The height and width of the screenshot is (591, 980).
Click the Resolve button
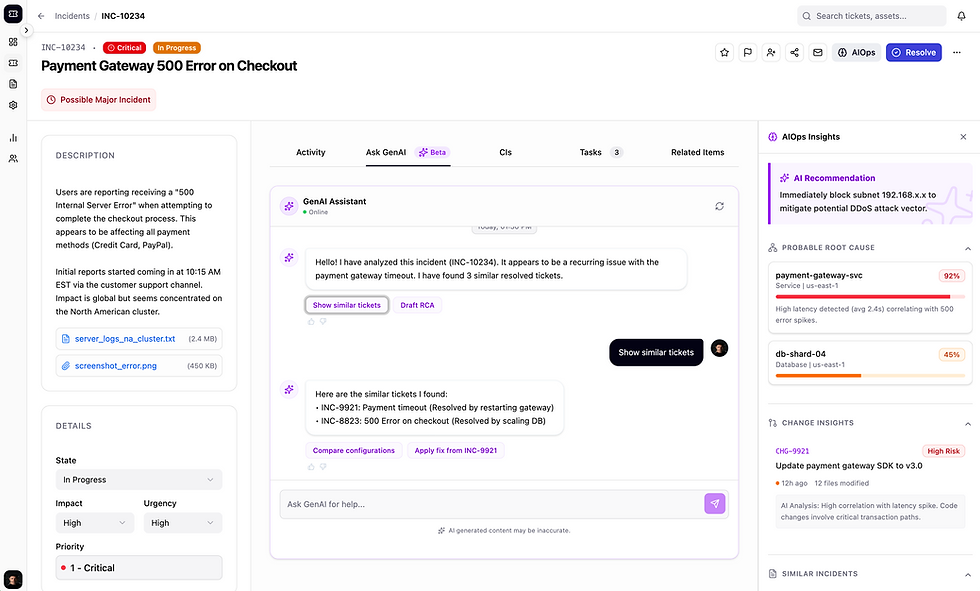pyautogui.click(x=914, y=52)
